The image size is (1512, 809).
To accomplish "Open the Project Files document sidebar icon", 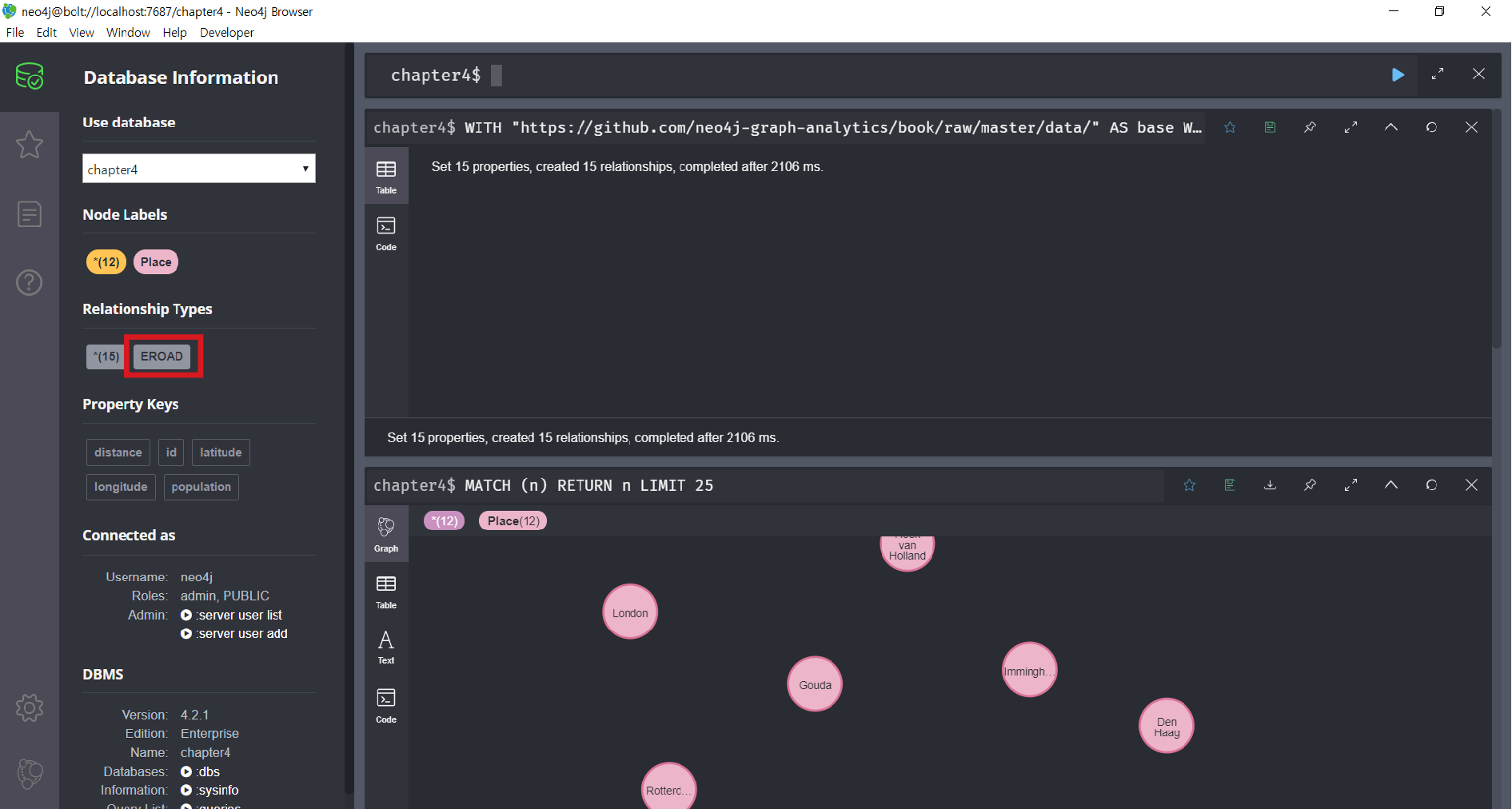I will pos(30,213).
